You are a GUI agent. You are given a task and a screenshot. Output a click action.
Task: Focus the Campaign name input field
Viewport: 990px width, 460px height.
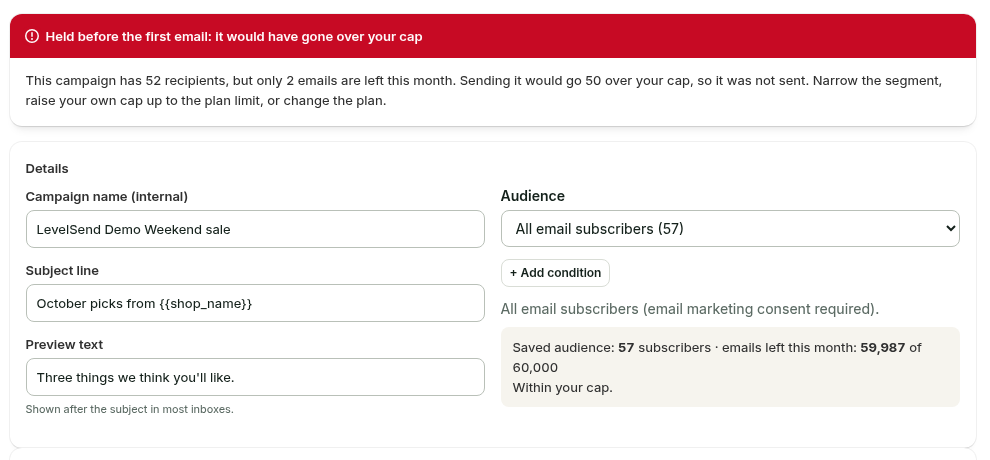[x=255, y=229]
